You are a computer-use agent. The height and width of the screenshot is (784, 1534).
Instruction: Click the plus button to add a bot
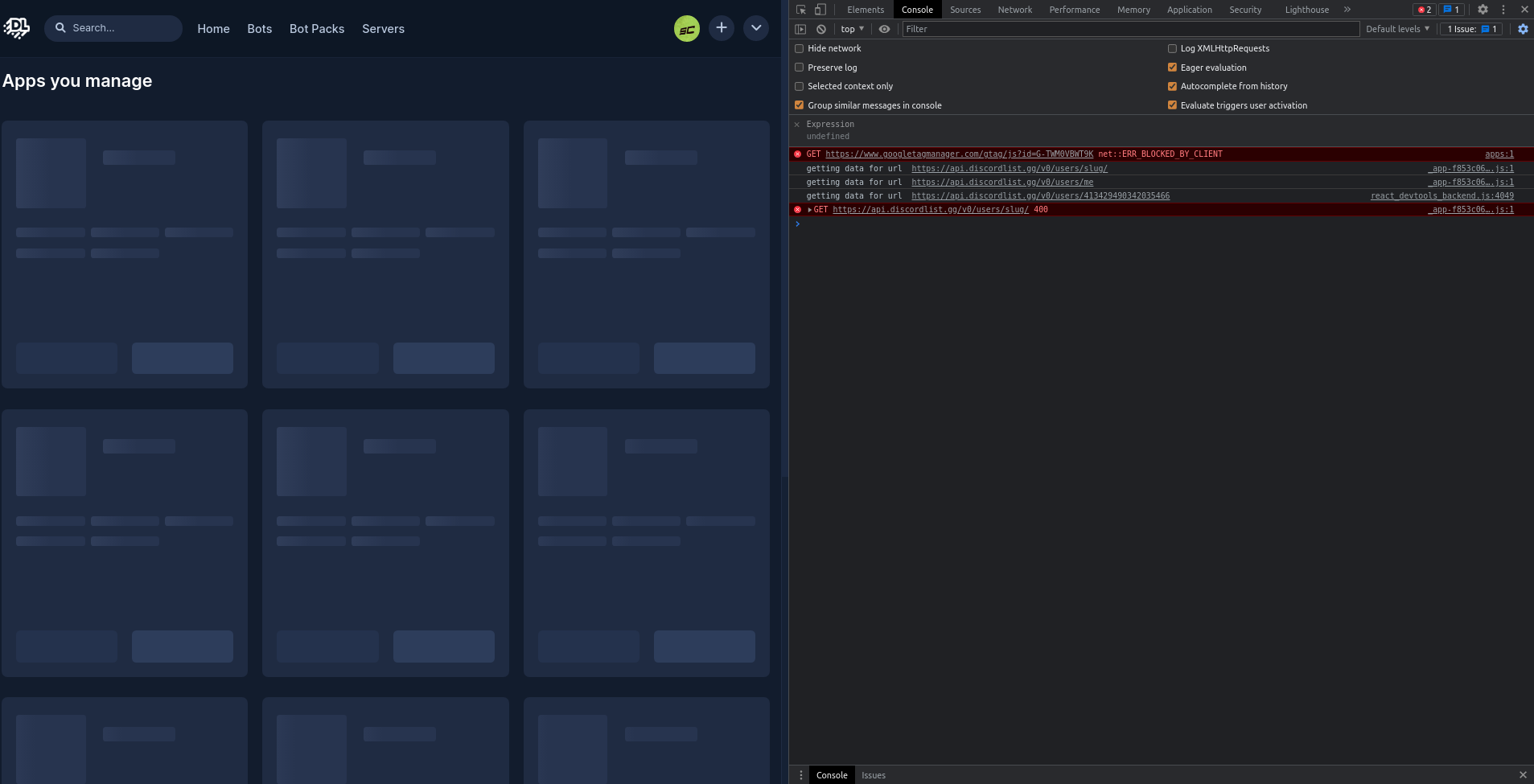[x=720, y=27]
